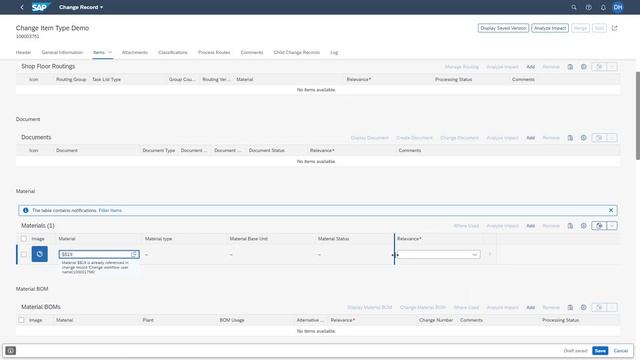Viewport: 640px width, 360px height.
Task: Click Add in the Material BOMs toolbar
Action: [530, 307]
